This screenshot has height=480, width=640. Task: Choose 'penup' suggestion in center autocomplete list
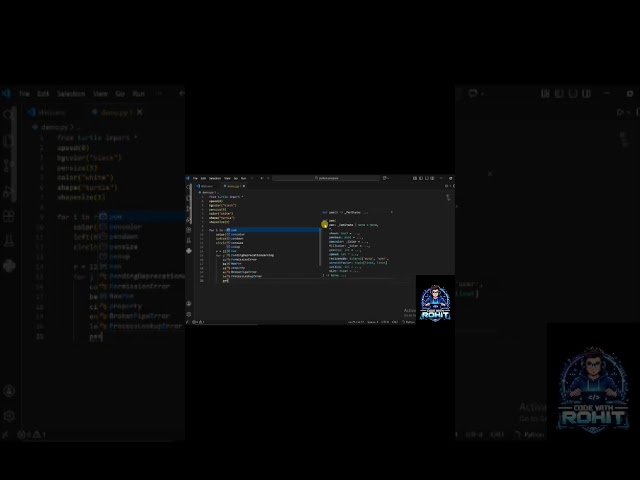tap(273, 247)
